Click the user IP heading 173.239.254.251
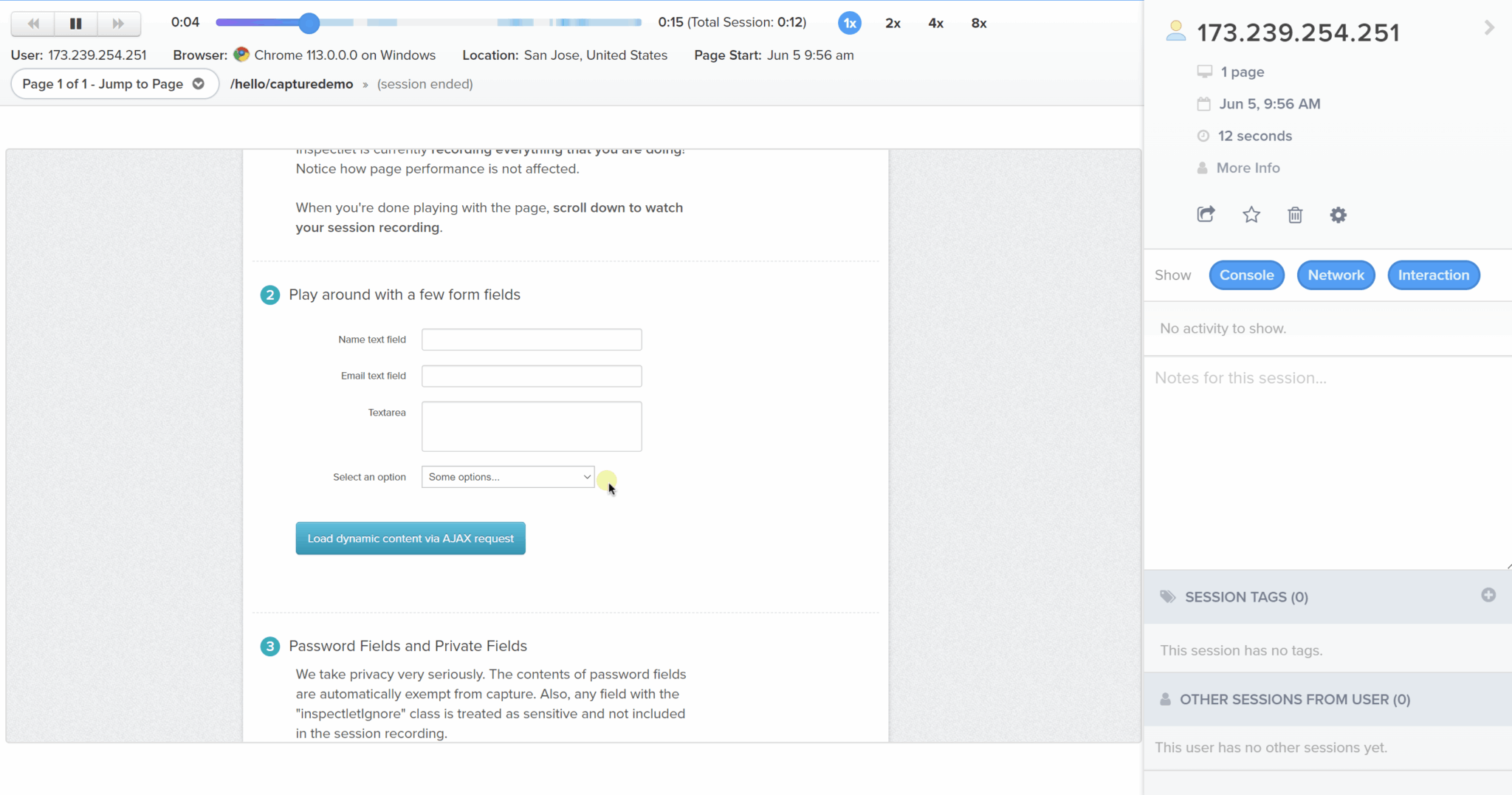Viewport: 1512px width, 795px height. [1298, 32]
